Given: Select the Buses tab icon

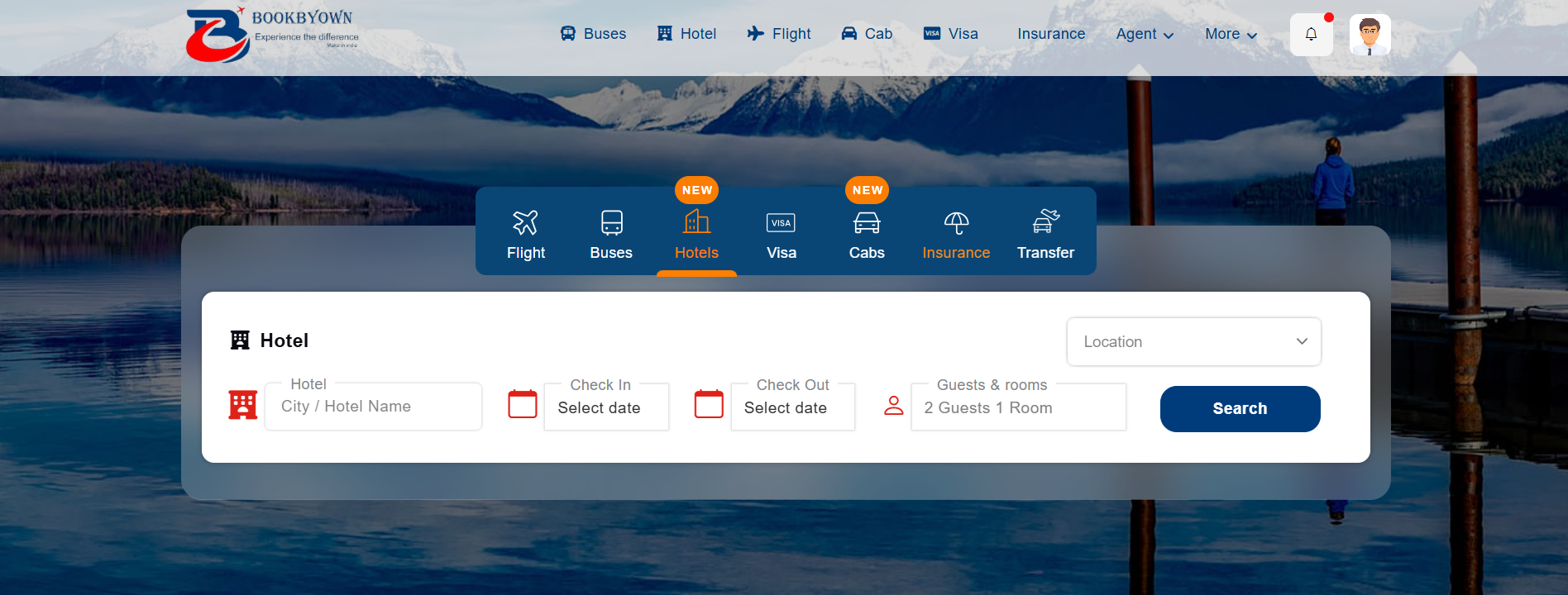Looking at the screenshot, I should tap(611, 222).
